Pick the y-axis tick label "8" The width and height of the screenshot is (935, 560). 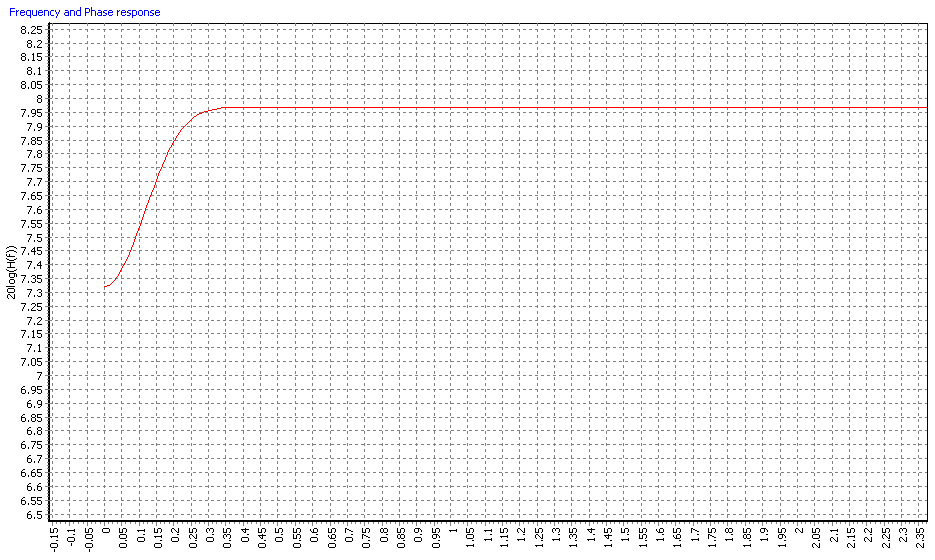tap(39, 99)
